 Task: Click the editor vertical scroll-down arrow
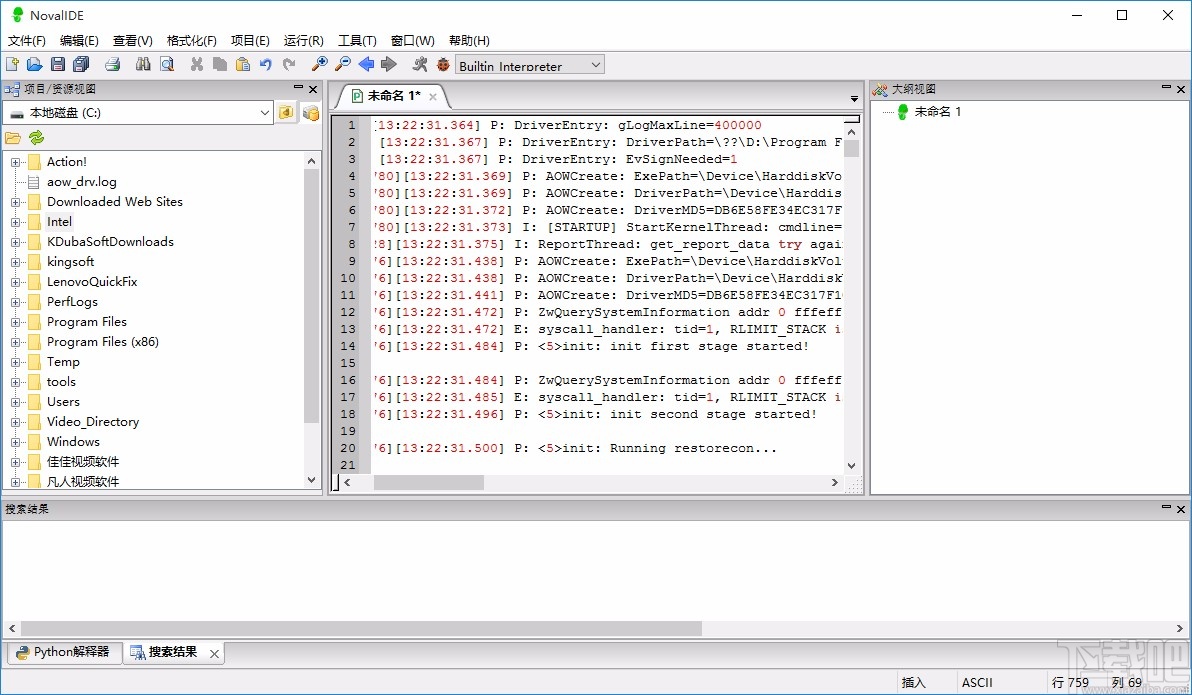[x=851, y=465]
